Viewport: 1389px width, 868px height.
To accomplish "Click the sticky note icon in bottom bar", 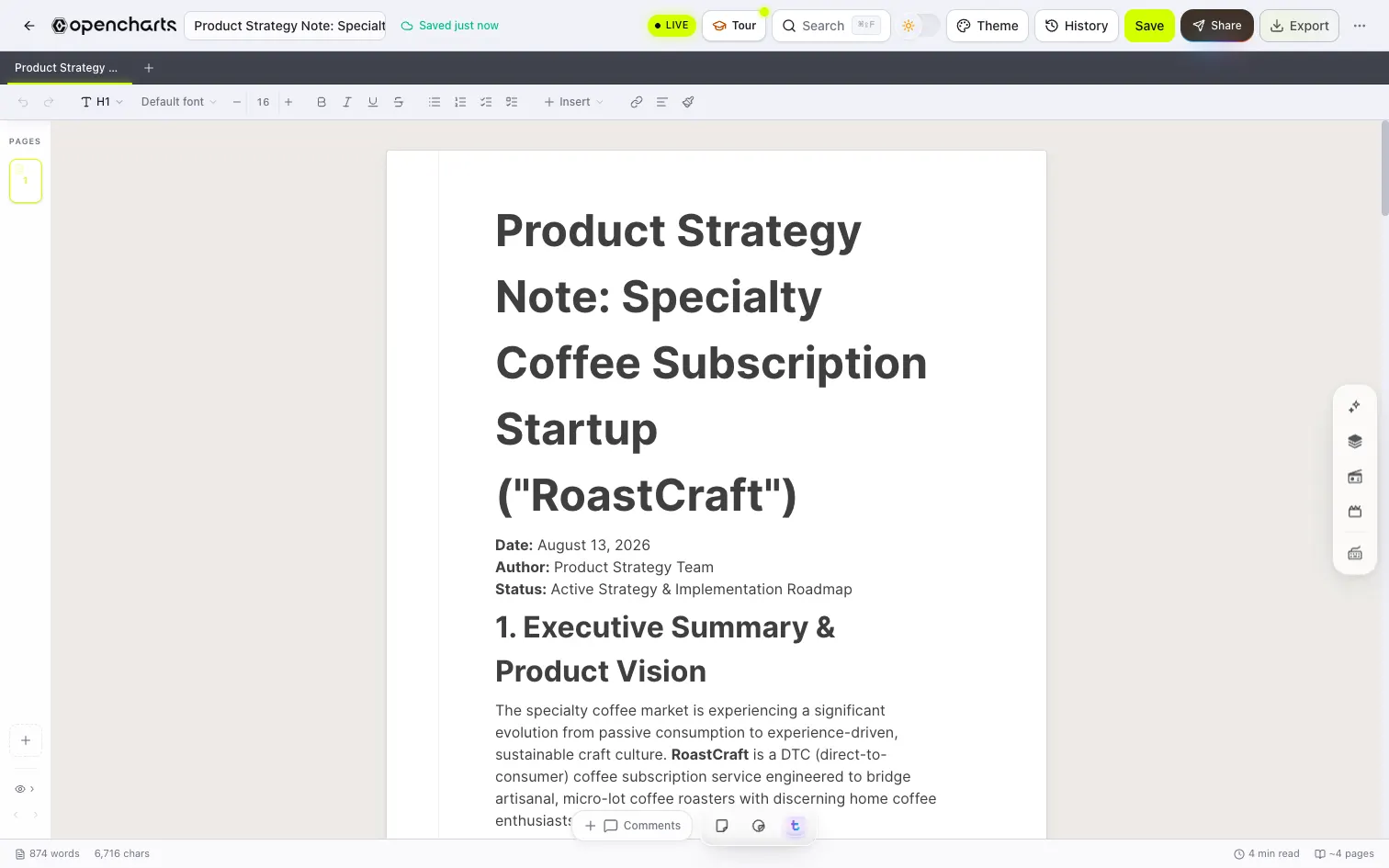I will pyautogui.click(x=722, y=826).
